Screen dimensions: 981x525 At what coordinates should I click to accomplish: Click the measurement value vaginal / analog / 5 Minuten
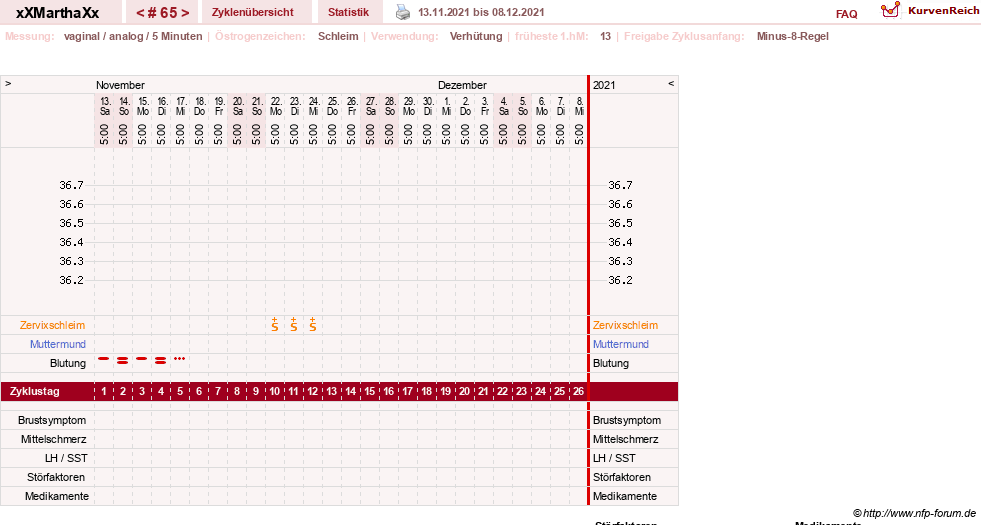133,36
